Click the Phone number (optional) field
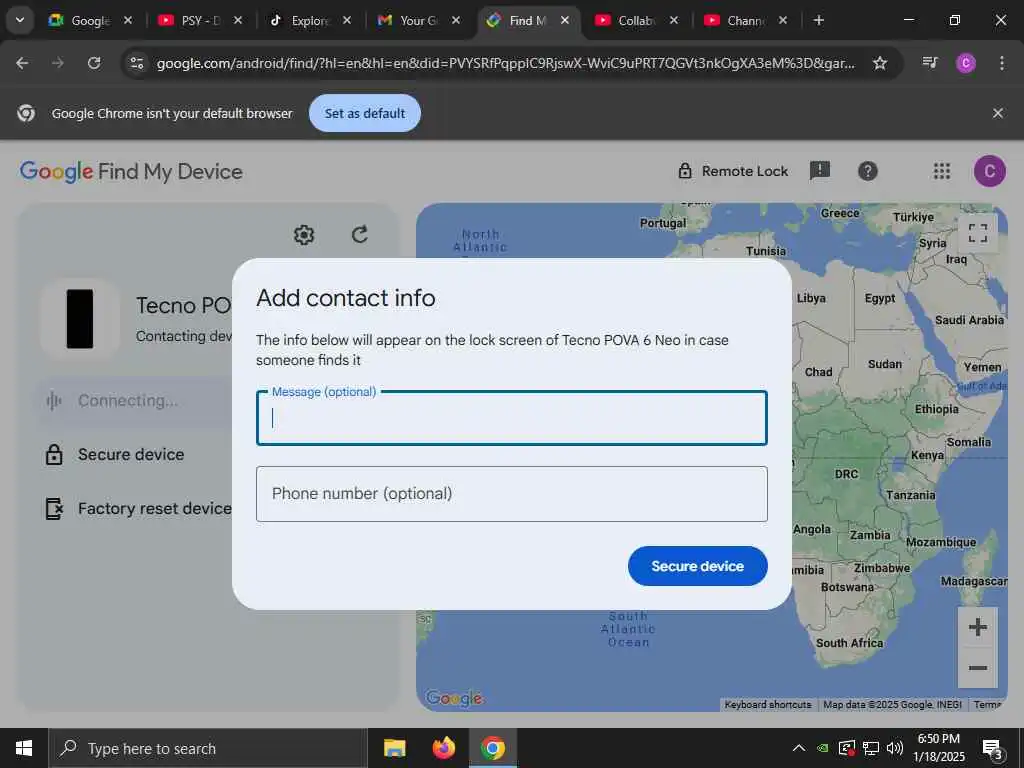 pos(511,494)
